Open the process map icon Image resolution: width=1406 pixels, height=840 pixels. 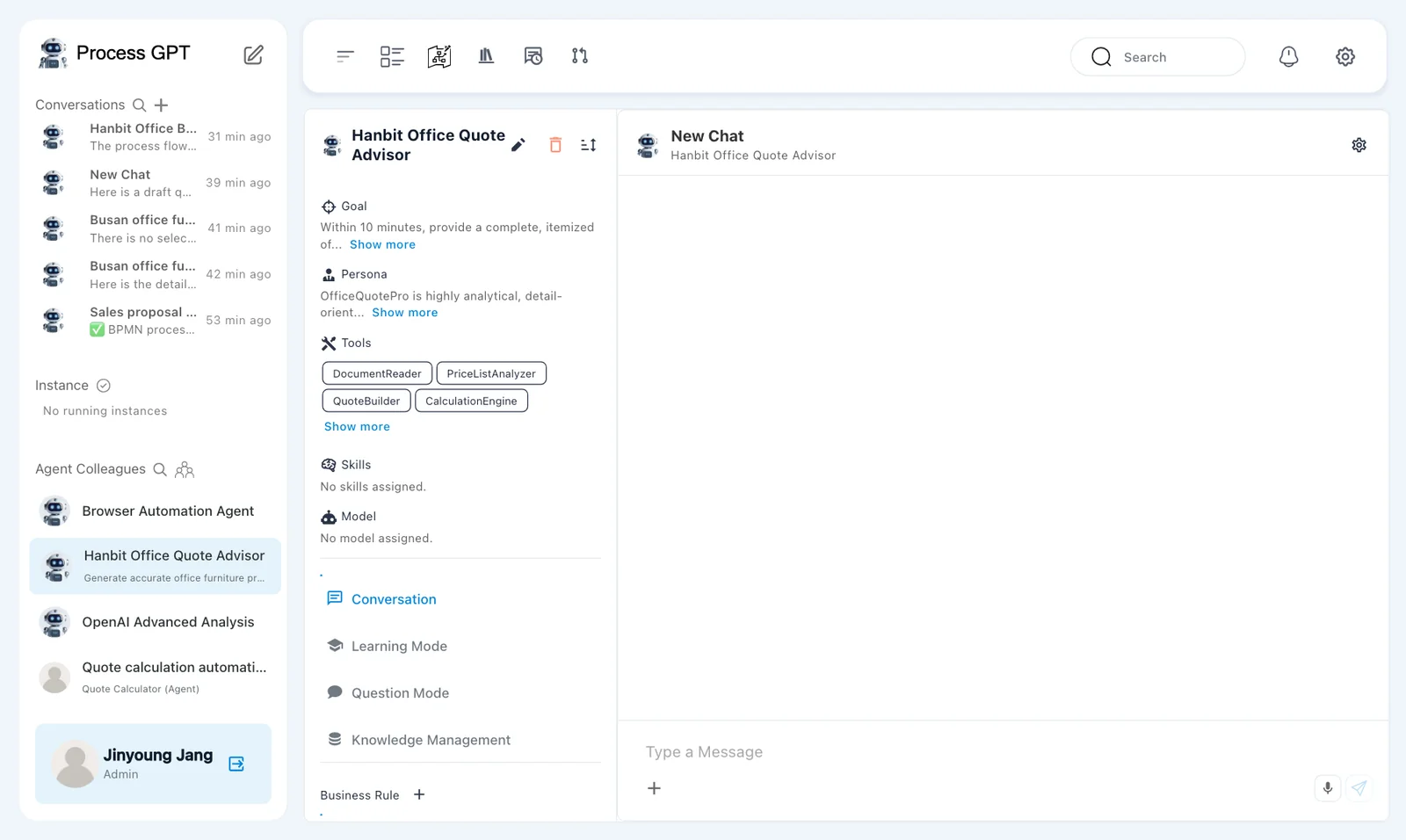(x=439, y=56)
